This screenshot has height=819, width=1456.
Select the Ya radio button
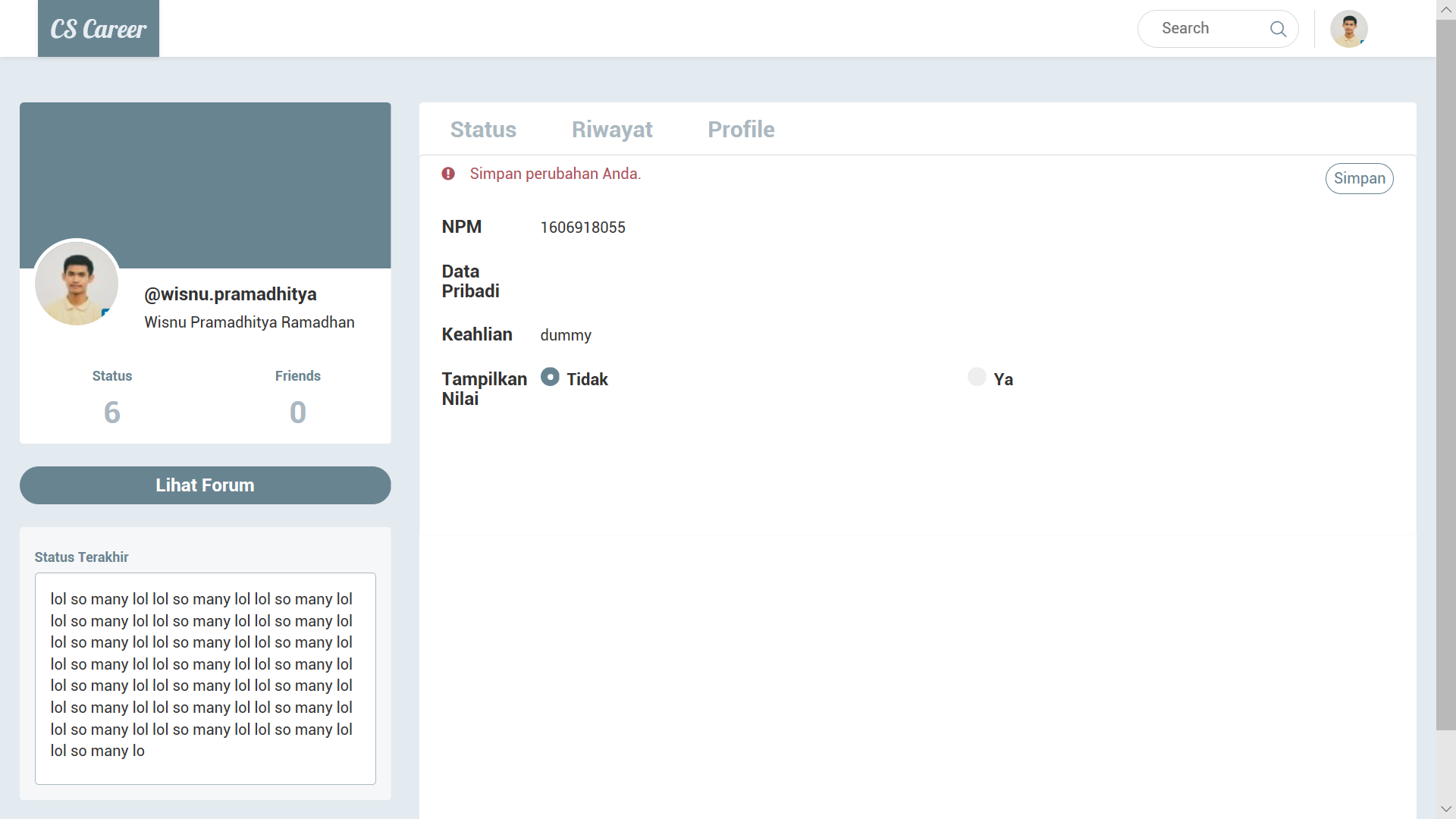click(977, 377)
